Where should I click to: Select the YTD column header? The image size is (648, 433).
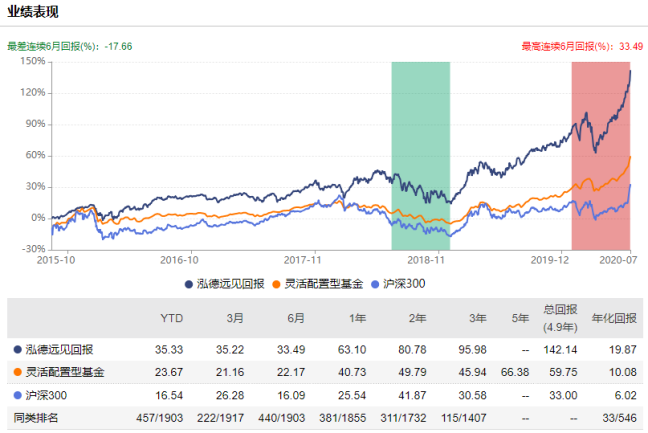[171, 318]
